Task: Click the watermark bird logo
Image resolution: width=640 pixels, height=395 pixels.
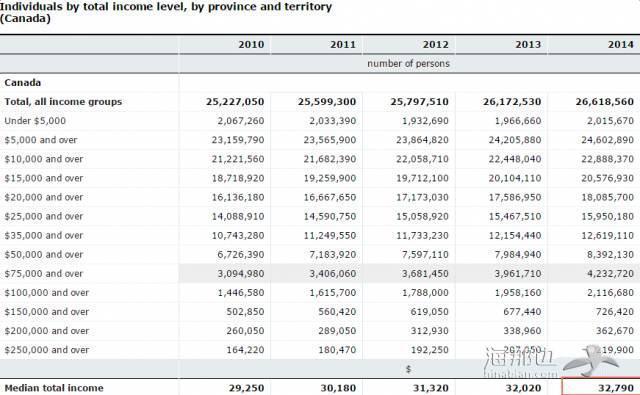Action: [590, 361]
